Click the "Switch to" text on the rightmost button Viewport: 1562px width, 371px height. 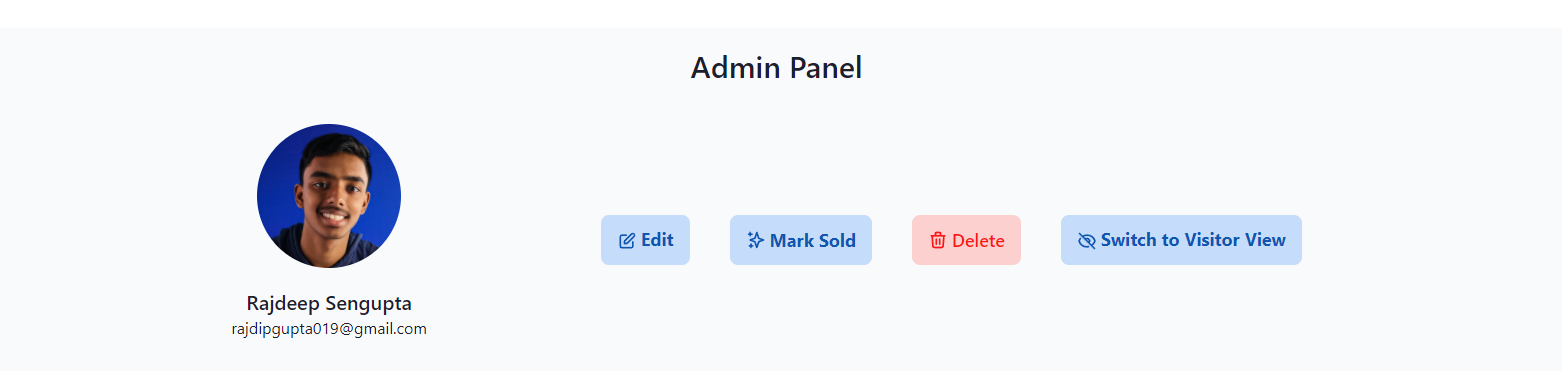(1140, 240)
